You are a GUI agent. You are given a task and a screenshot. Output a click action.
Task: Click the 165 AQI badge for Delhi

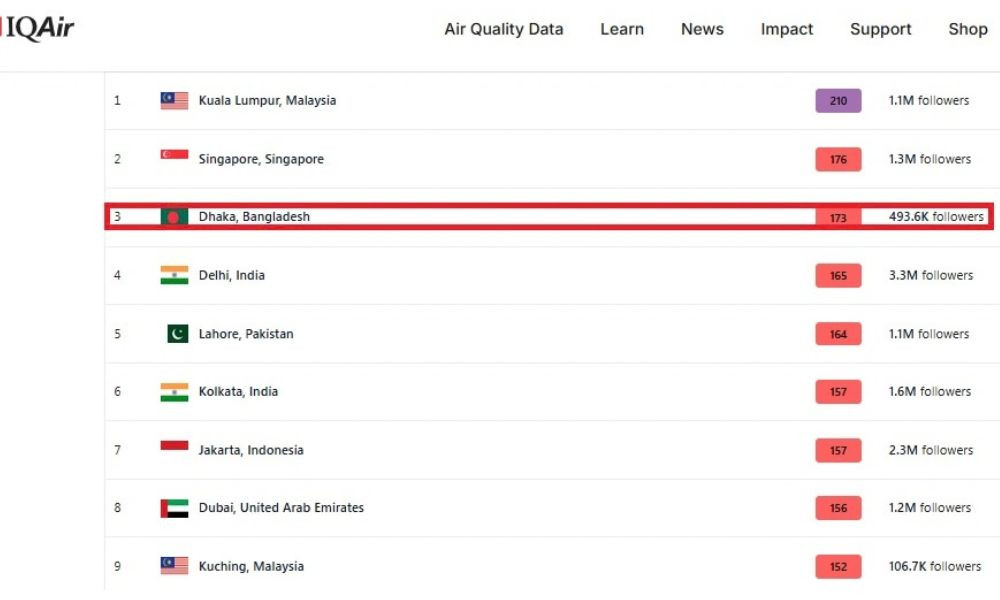[838, 275]
